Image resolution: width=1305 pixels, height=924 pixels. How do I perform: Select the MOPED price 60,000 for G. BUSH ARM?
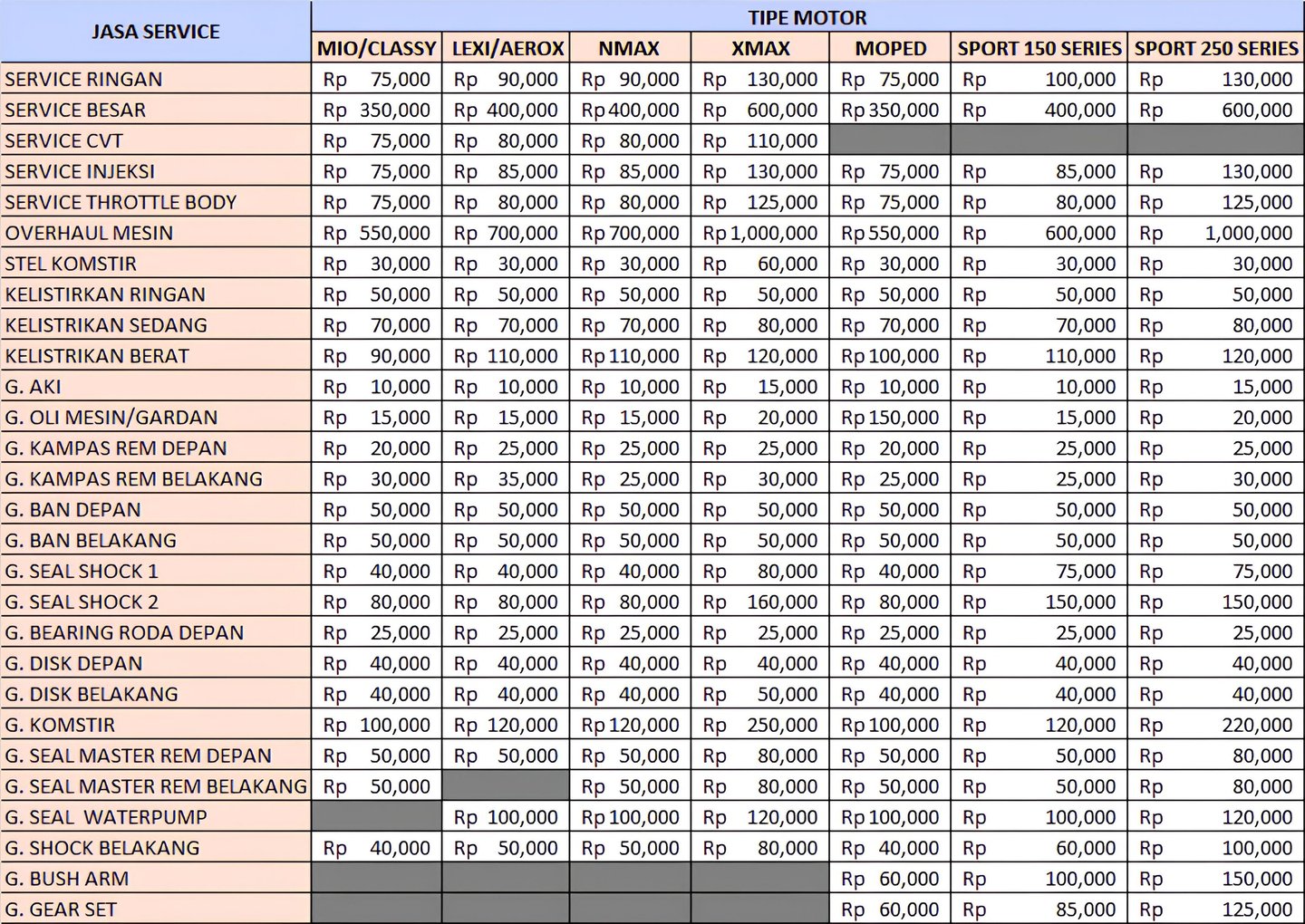click(x=891, y=880)
